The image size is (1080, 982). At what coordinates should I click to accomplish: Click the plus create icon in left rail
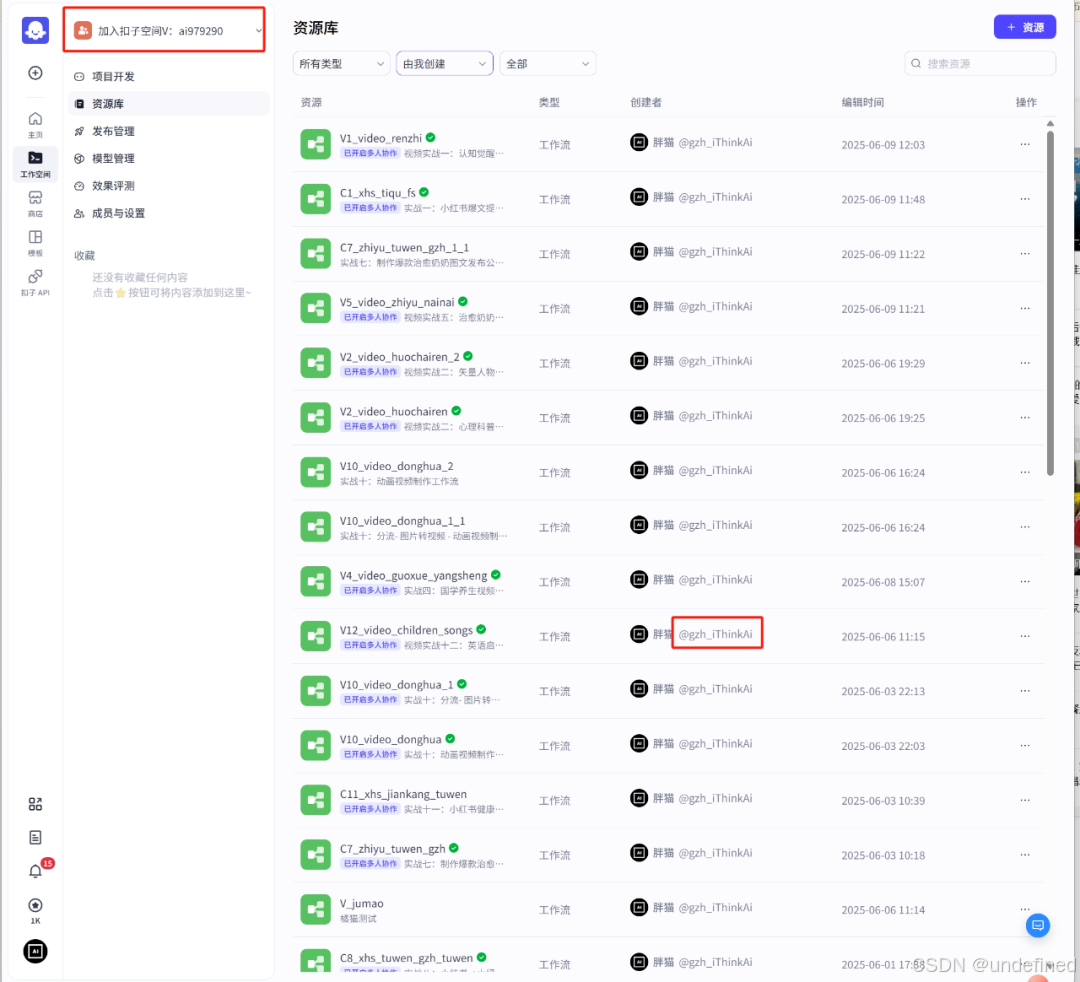[35, 73]
